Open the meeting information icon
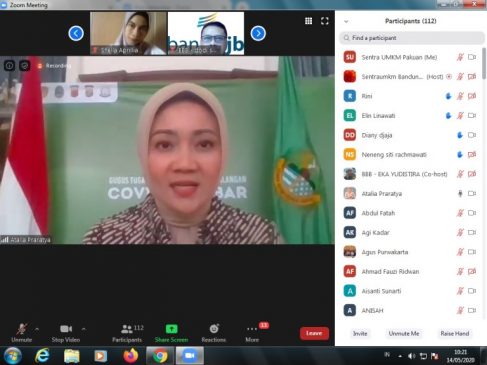 click(x=9, y=66)
